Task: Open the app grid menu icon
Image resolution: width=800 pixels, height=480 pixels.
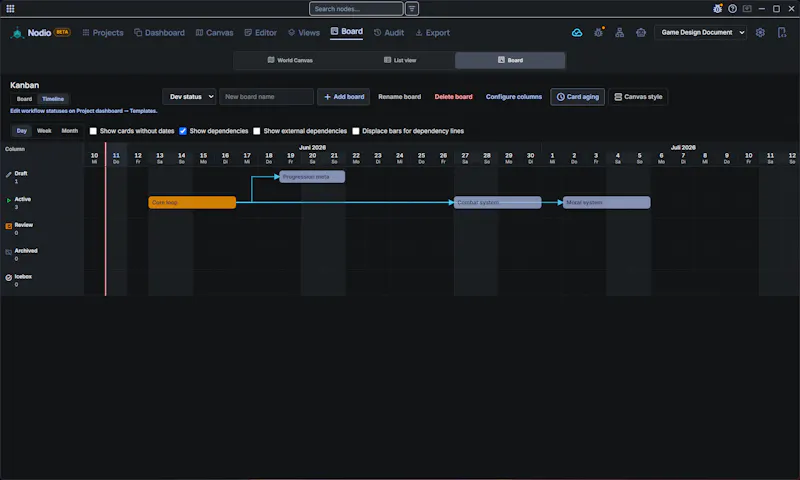Action: (x=10, y=9)
